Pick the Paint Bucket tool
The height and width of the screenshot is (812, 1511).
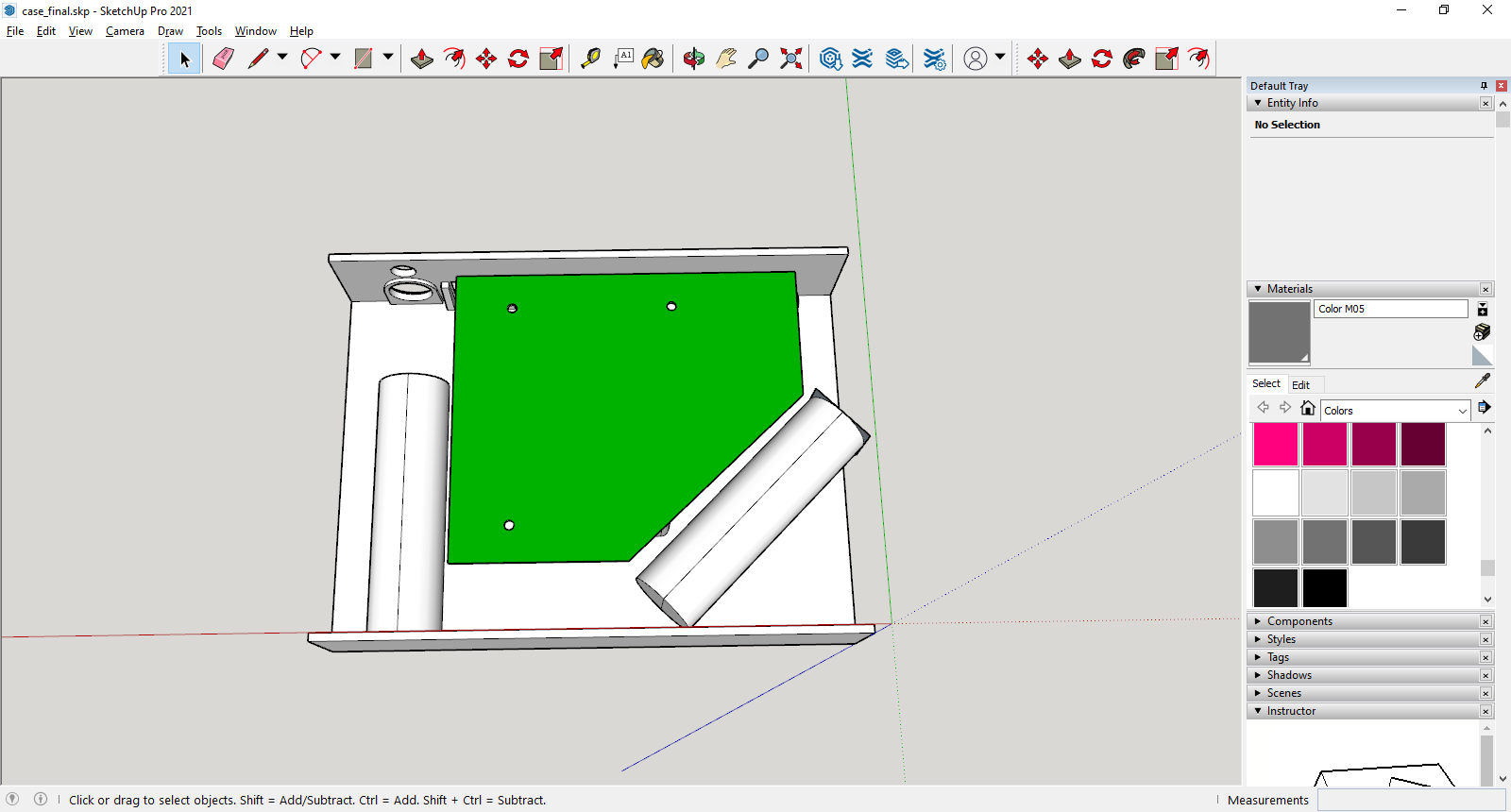click(653, 59)
